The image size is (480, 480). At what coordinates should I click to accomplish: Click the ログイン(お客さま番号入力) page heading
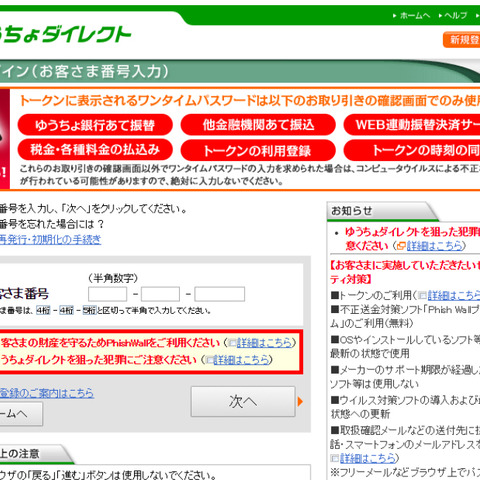click(85, 72)
